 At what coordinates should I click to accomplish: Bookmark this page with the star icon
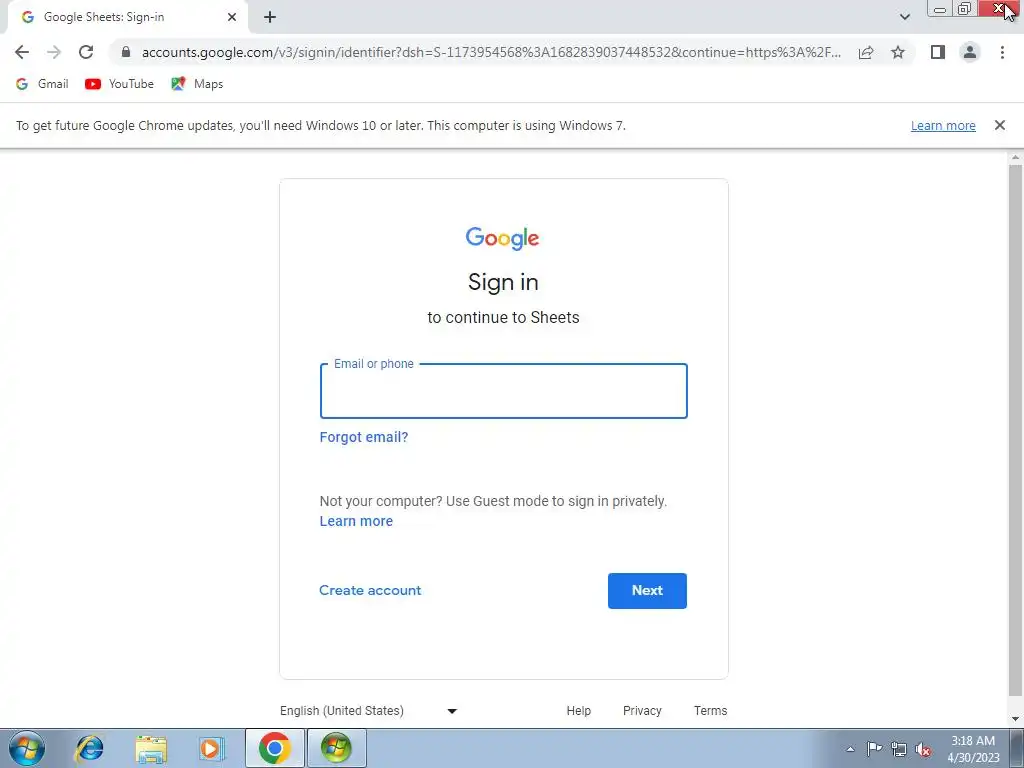click(x=898, y=52)
